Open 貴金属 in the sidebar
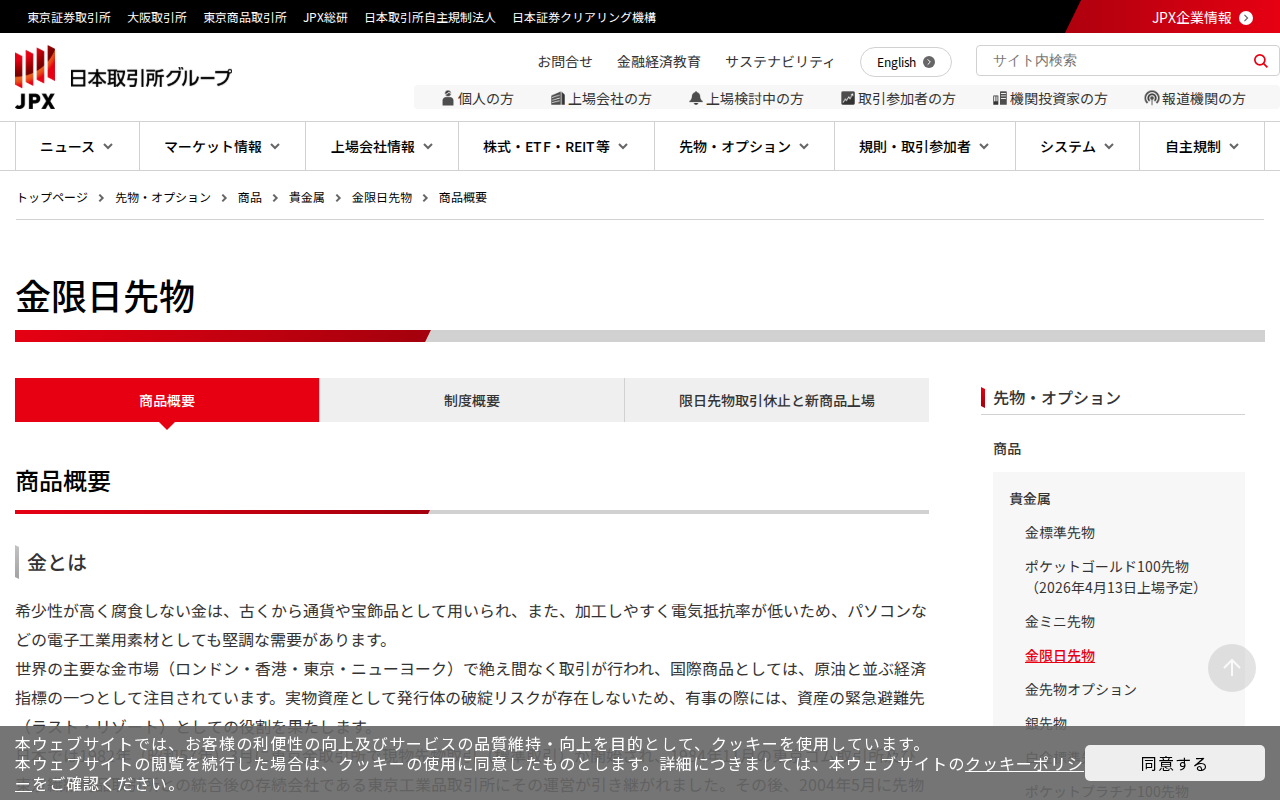1280x800 pixels. [x=1030, y=498]
